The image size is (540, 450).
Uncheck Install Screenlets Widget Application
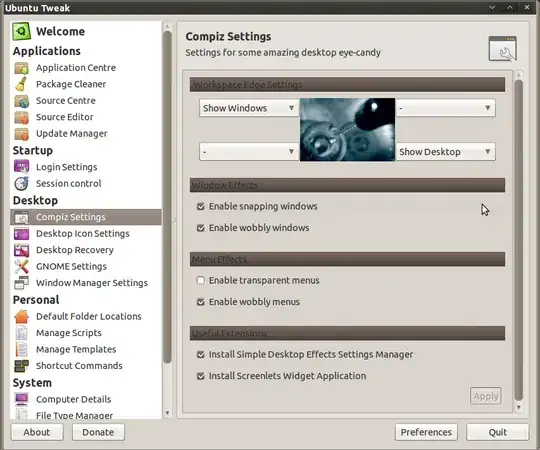click(201, 376)
